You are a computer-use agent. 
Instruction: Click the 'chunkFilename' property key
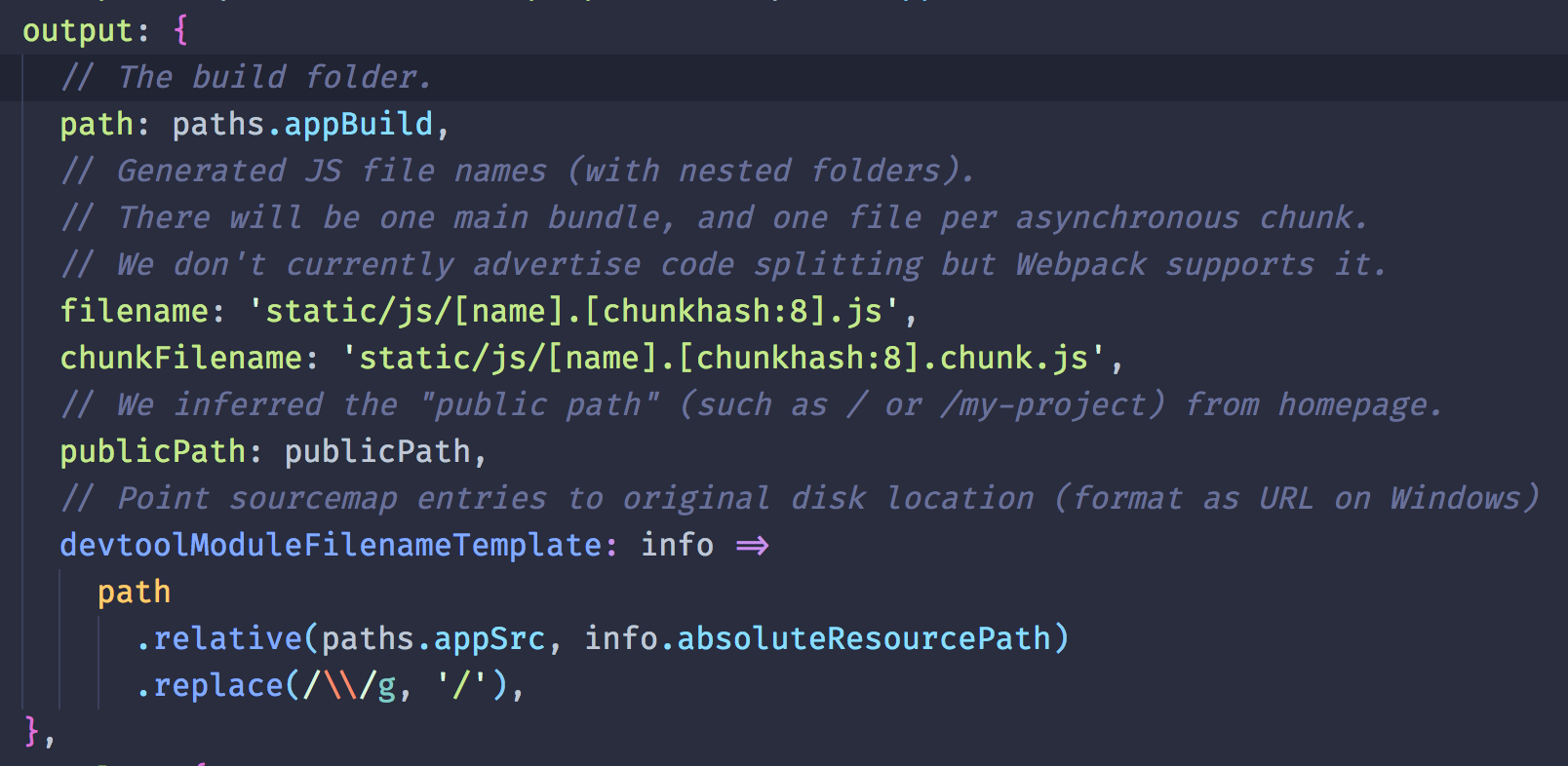click(x=180, y=359)
